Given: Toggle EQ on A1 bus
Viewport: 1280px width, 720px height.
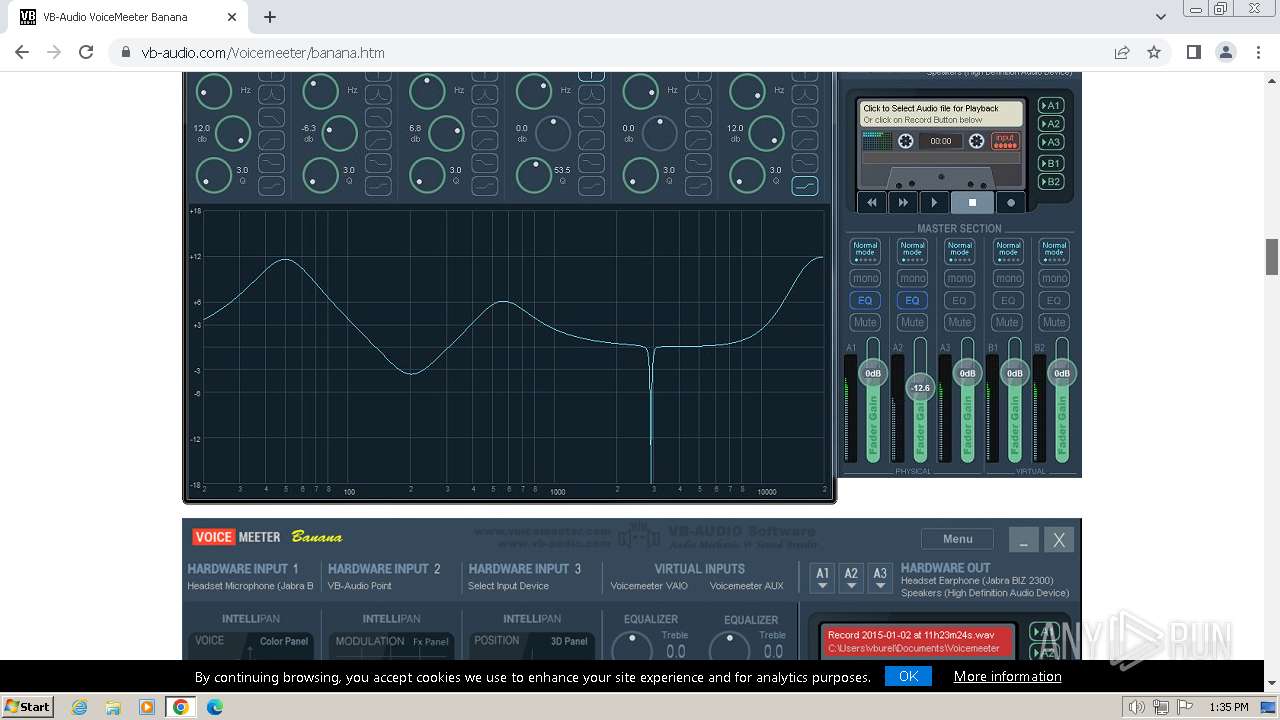Looking at the screenshot, I should [865, 300].
